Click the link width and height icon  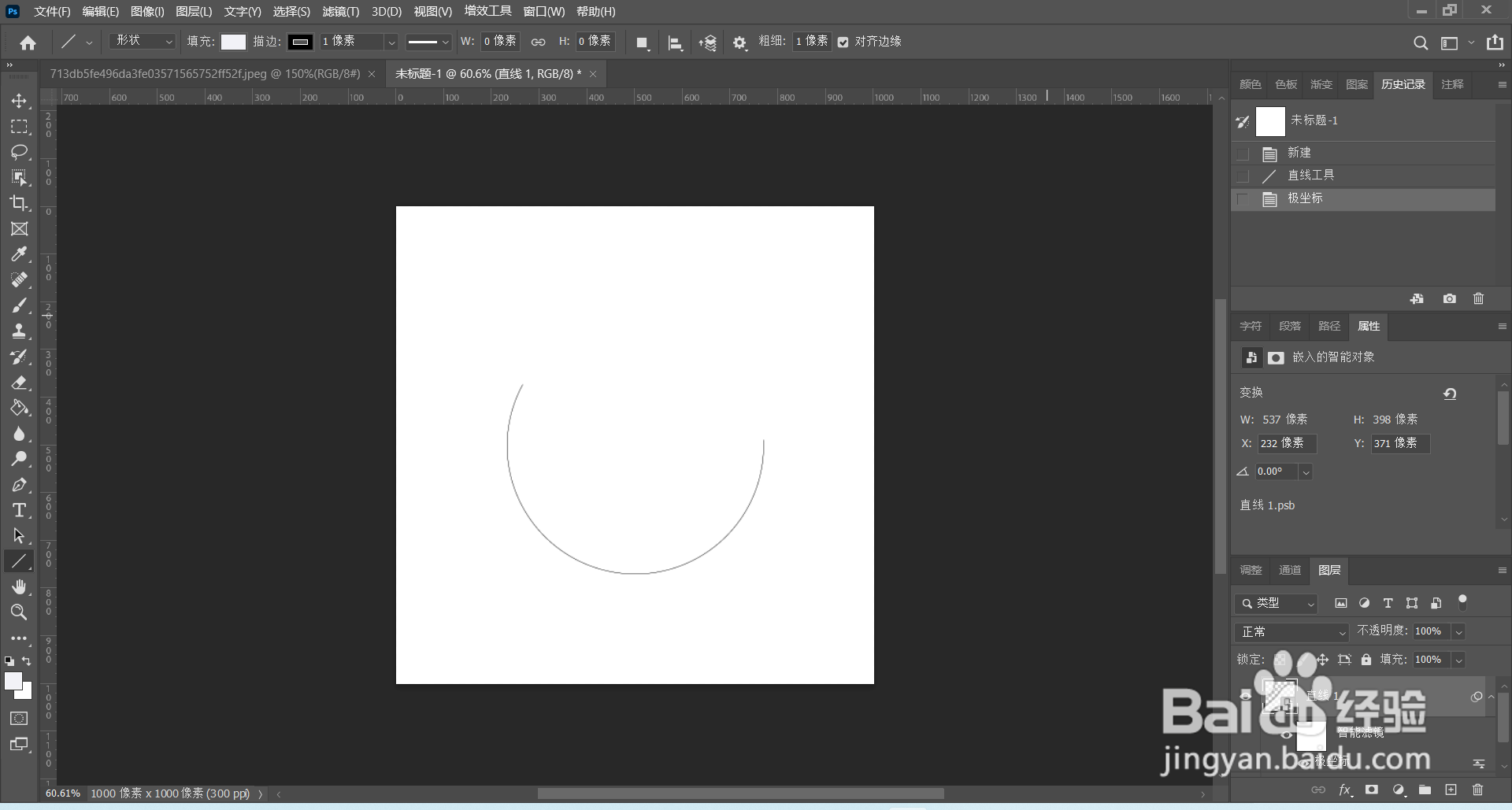539,42
